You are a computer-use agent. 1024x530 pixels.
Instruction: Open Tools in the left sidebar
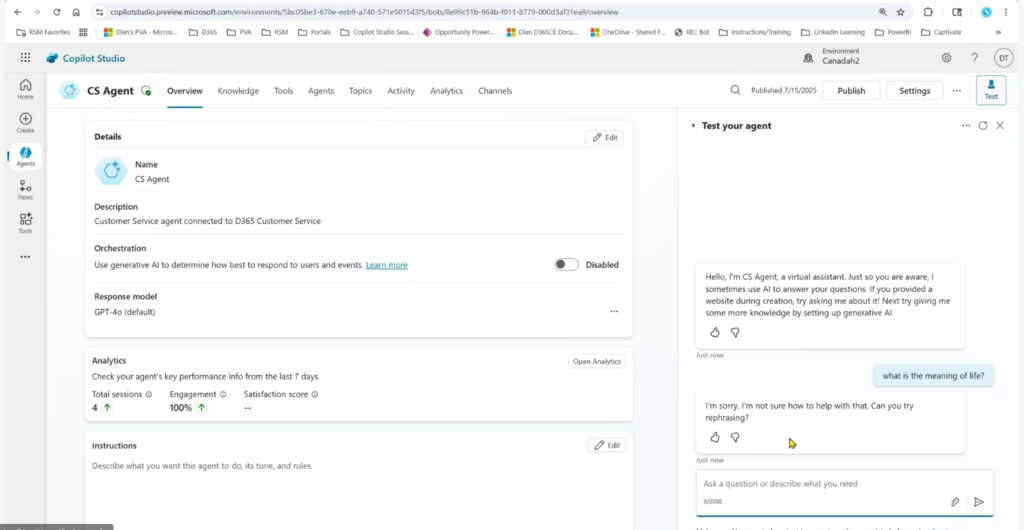click(x=25, y=223)
